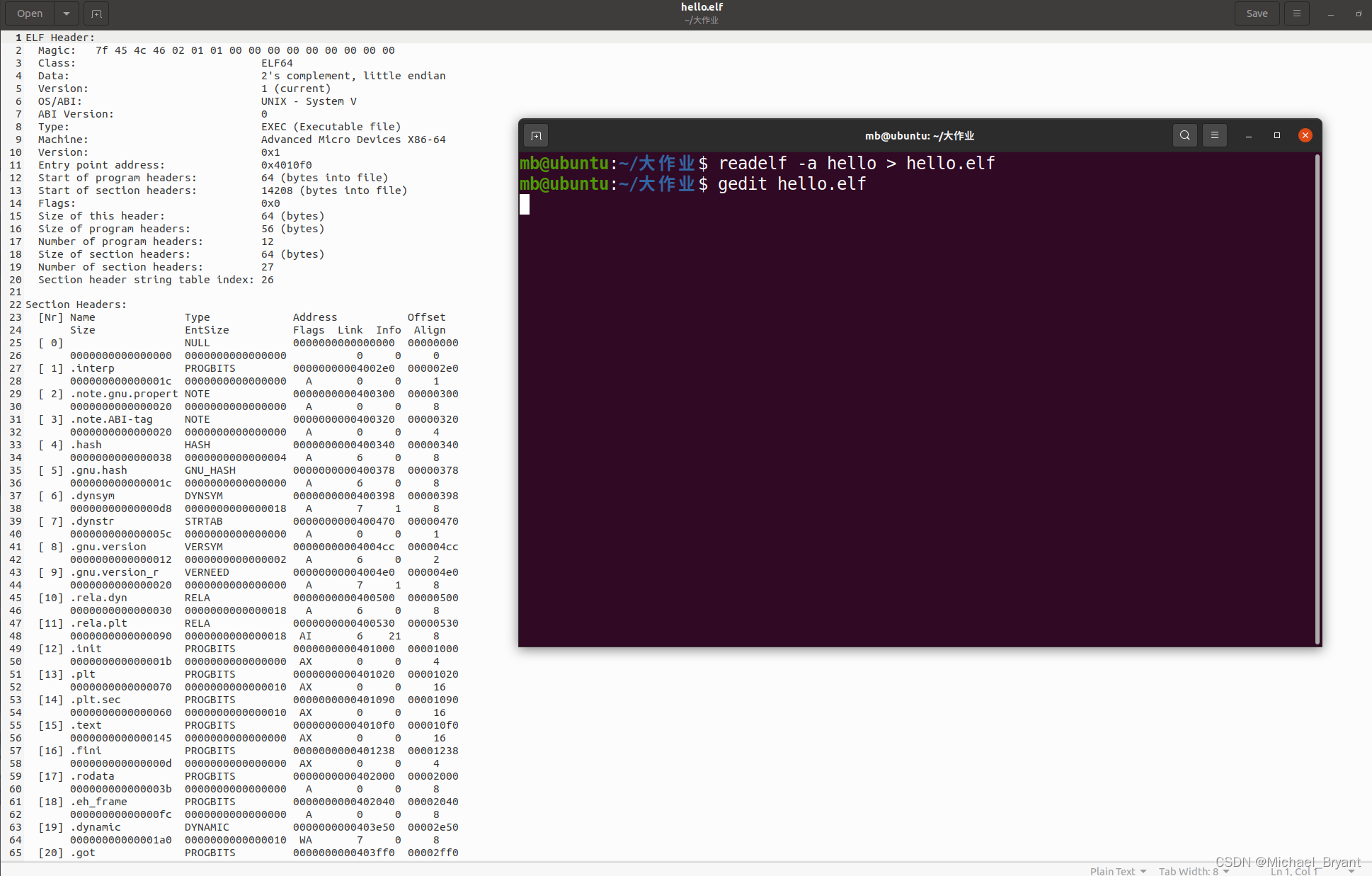Open the Plain Text language dropdown
Image resolution: width=1372 pixels, height=876 pixels.
coord(1118,870)
